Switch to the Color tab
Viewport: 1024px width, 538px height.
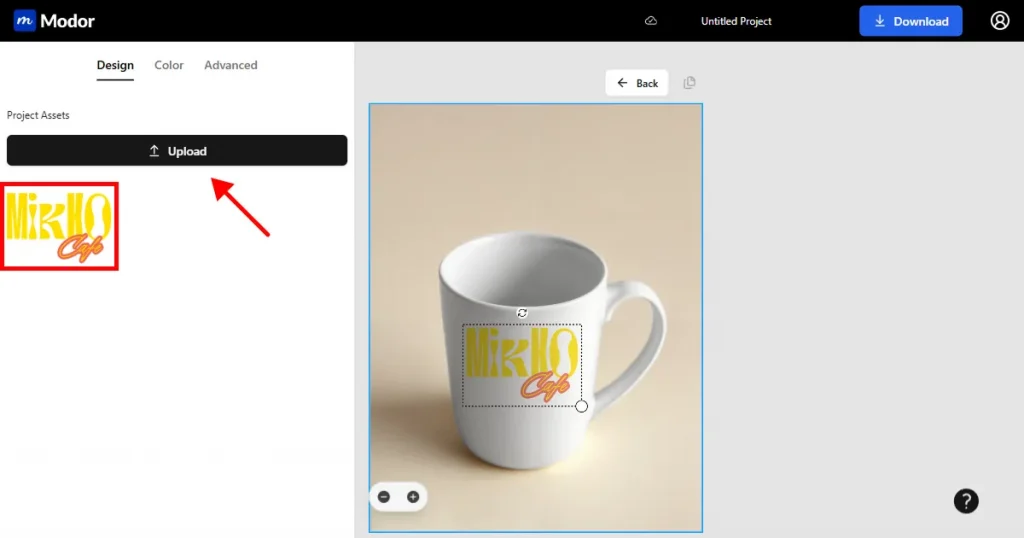point(168,65)
